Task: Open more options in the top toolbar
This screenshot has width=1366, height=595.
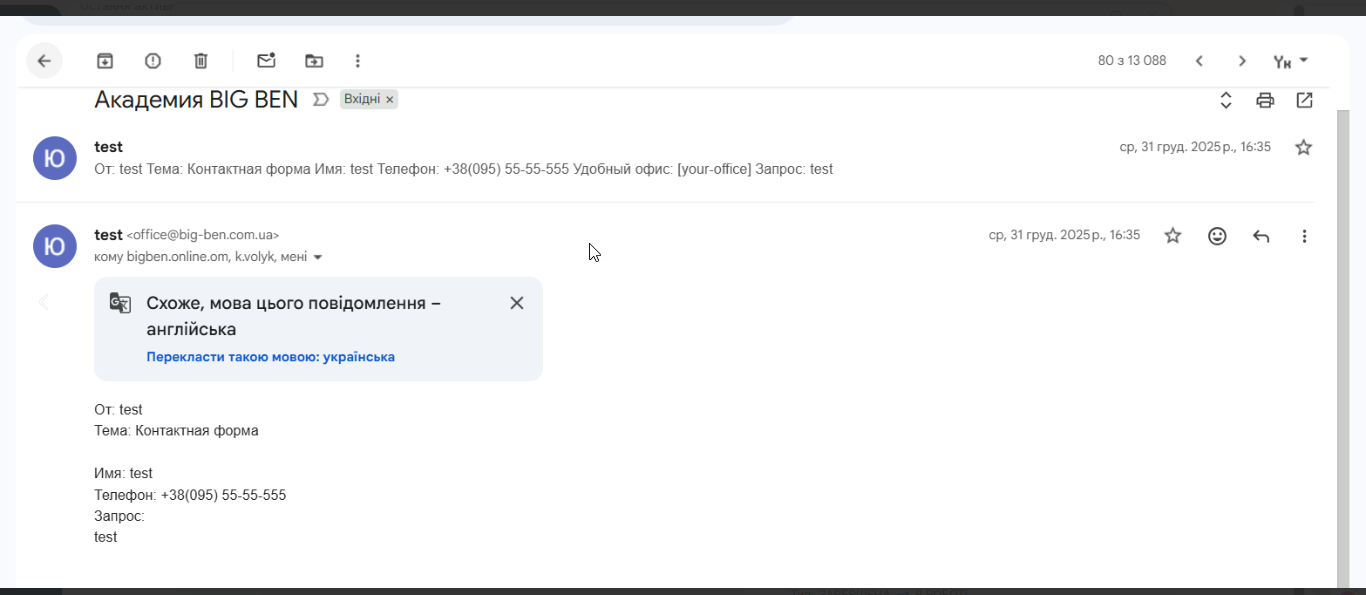Action: point(358,61)
